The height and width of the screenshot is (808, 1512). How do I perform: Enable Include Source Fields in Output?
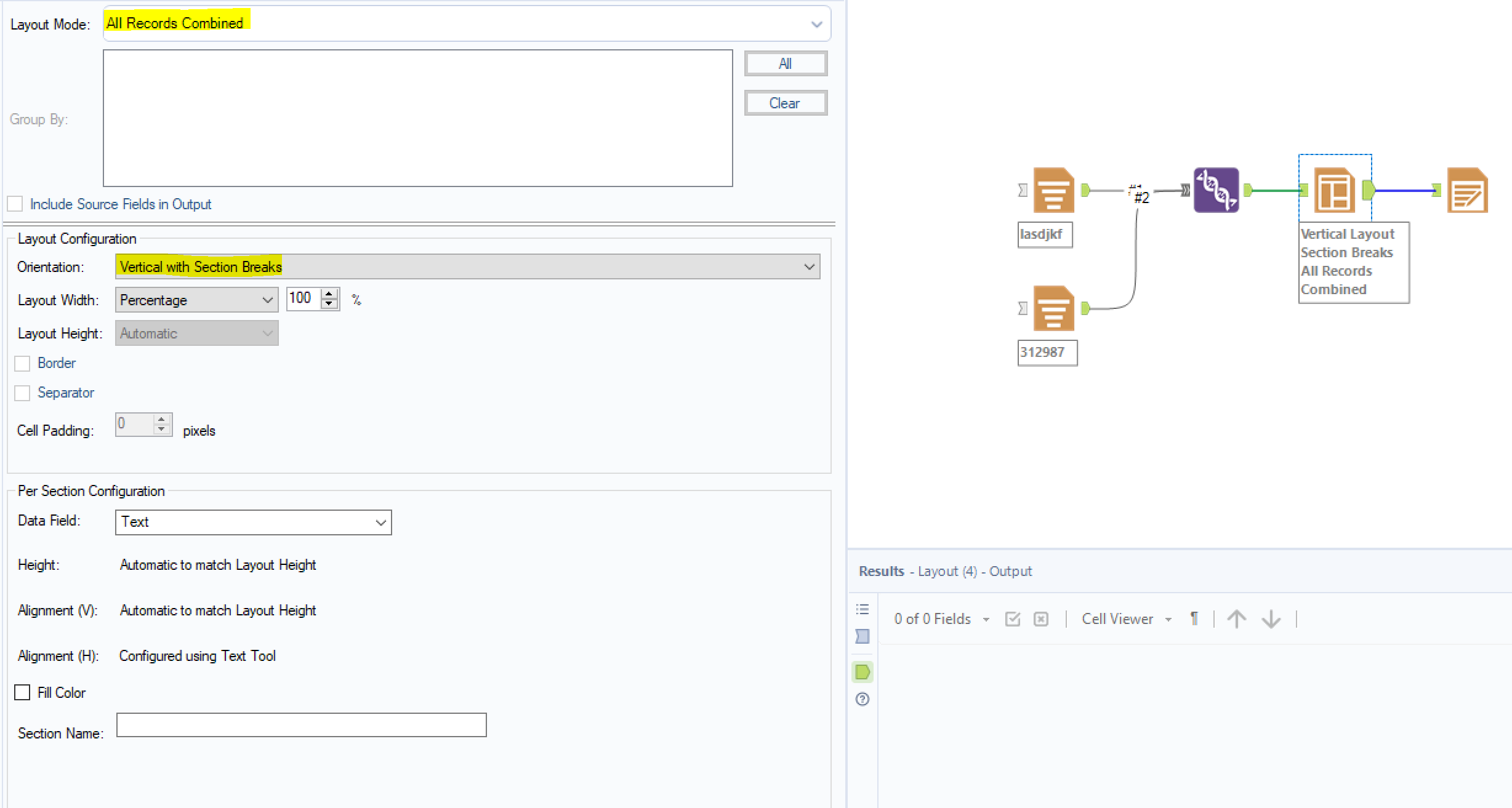click(15, 204)
